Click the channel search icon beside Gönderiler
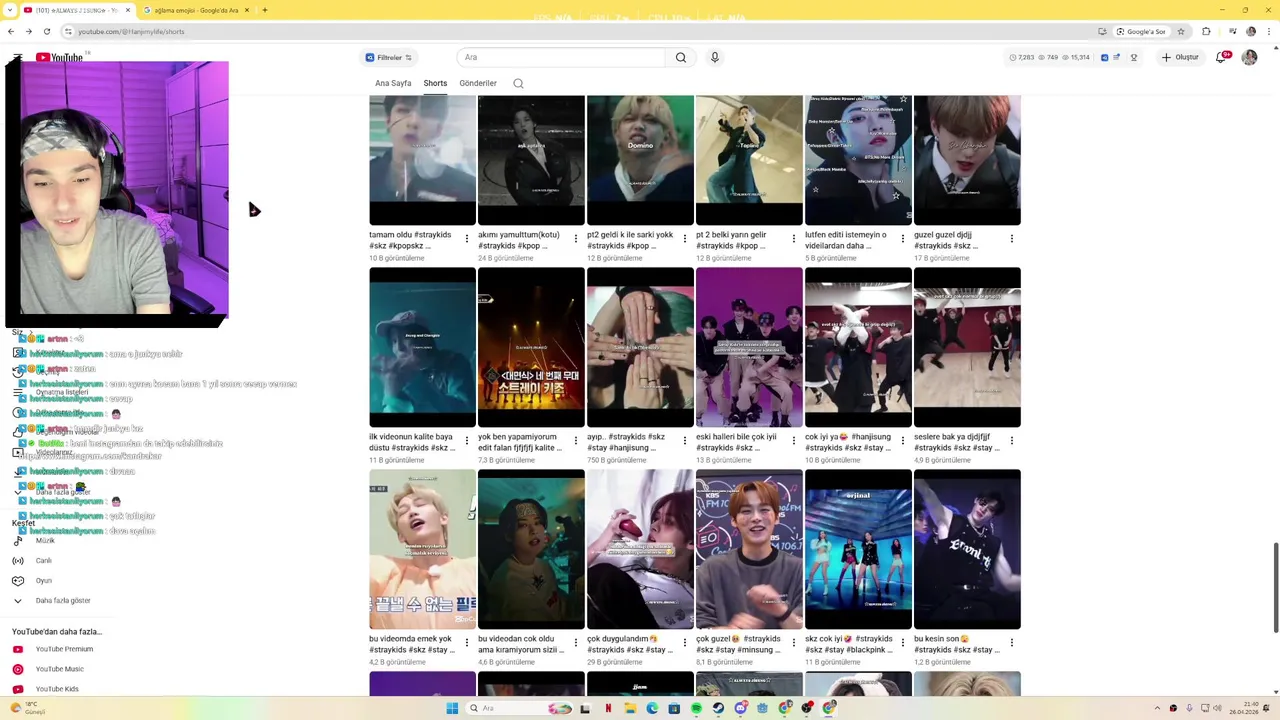Viewport: 1280px width, 720px height. pyautogui.click(x=518, y=83)
